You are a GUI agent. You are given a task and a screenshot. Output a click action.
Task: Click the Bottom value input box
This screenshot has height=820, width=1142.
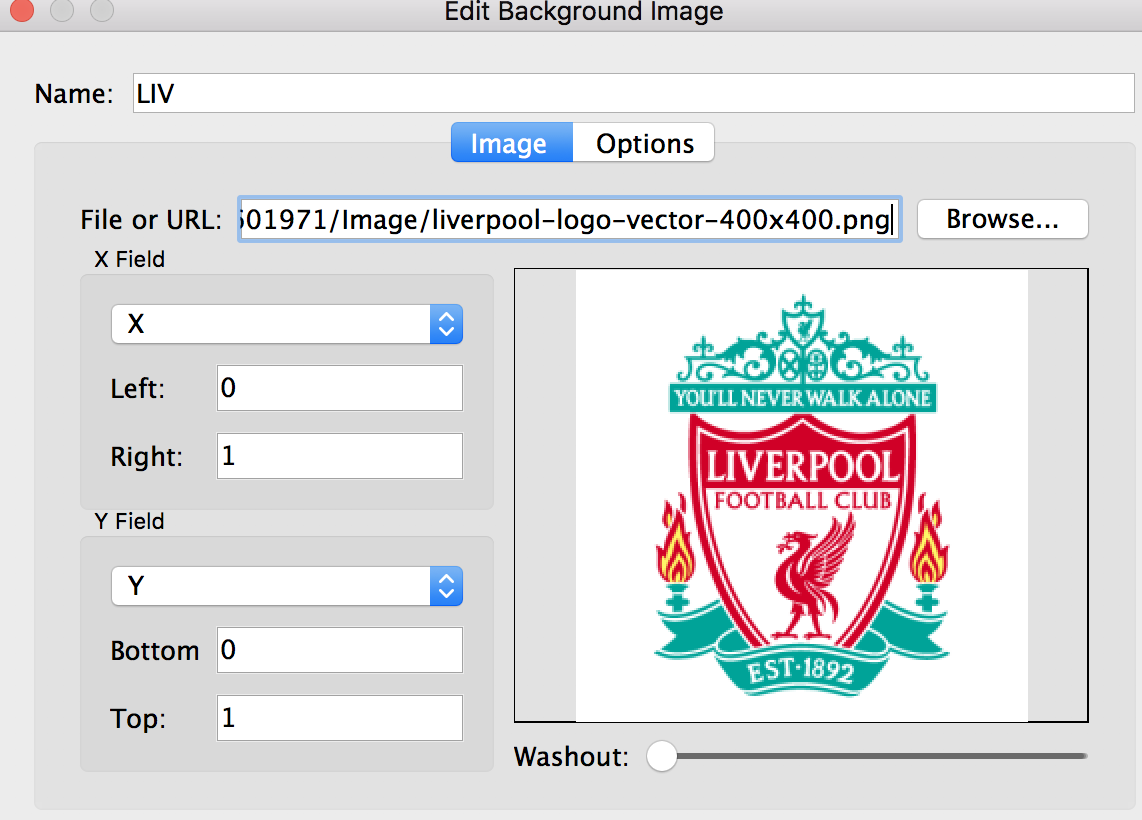(x=339, y=650)
